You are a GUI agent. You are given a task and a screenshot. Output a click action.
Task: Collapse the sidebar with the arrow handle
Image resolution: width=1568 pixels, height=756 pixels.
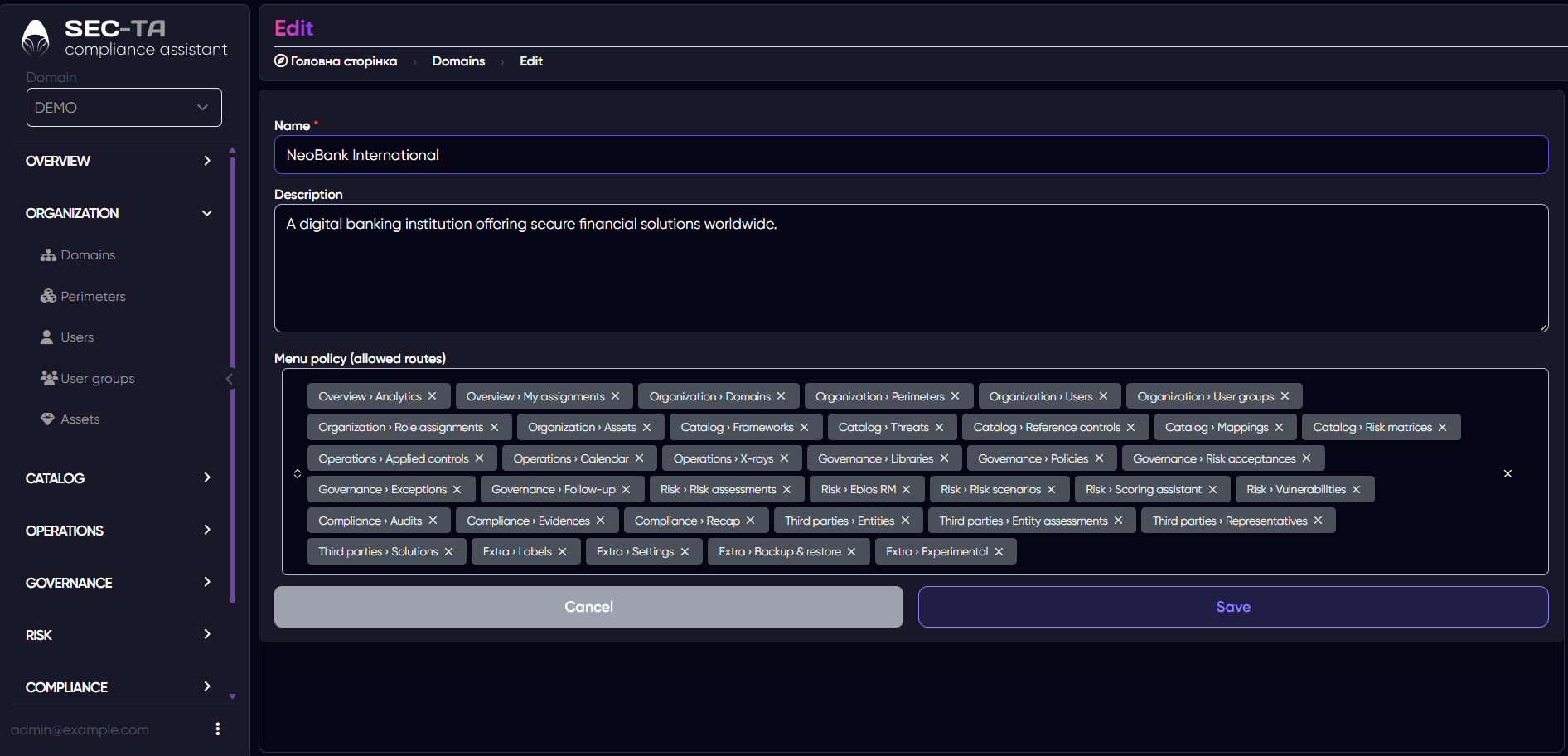[230, 379]
